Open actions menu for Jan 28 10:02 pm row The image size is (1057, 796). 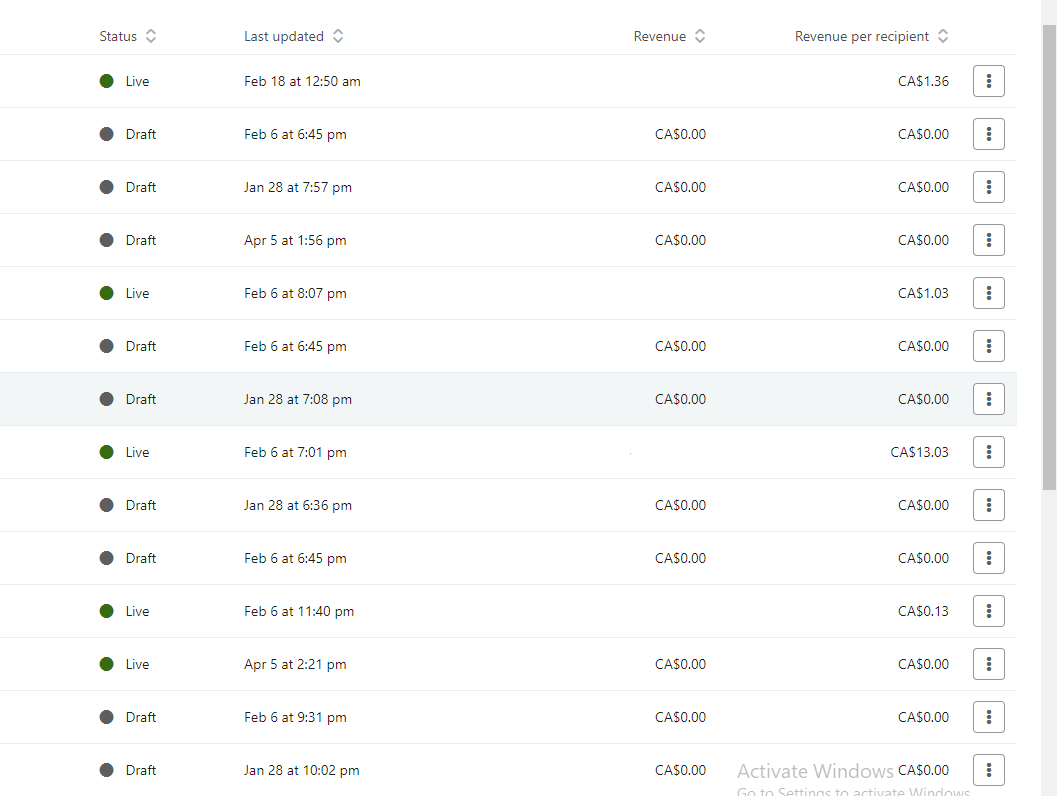click(988, 770)
